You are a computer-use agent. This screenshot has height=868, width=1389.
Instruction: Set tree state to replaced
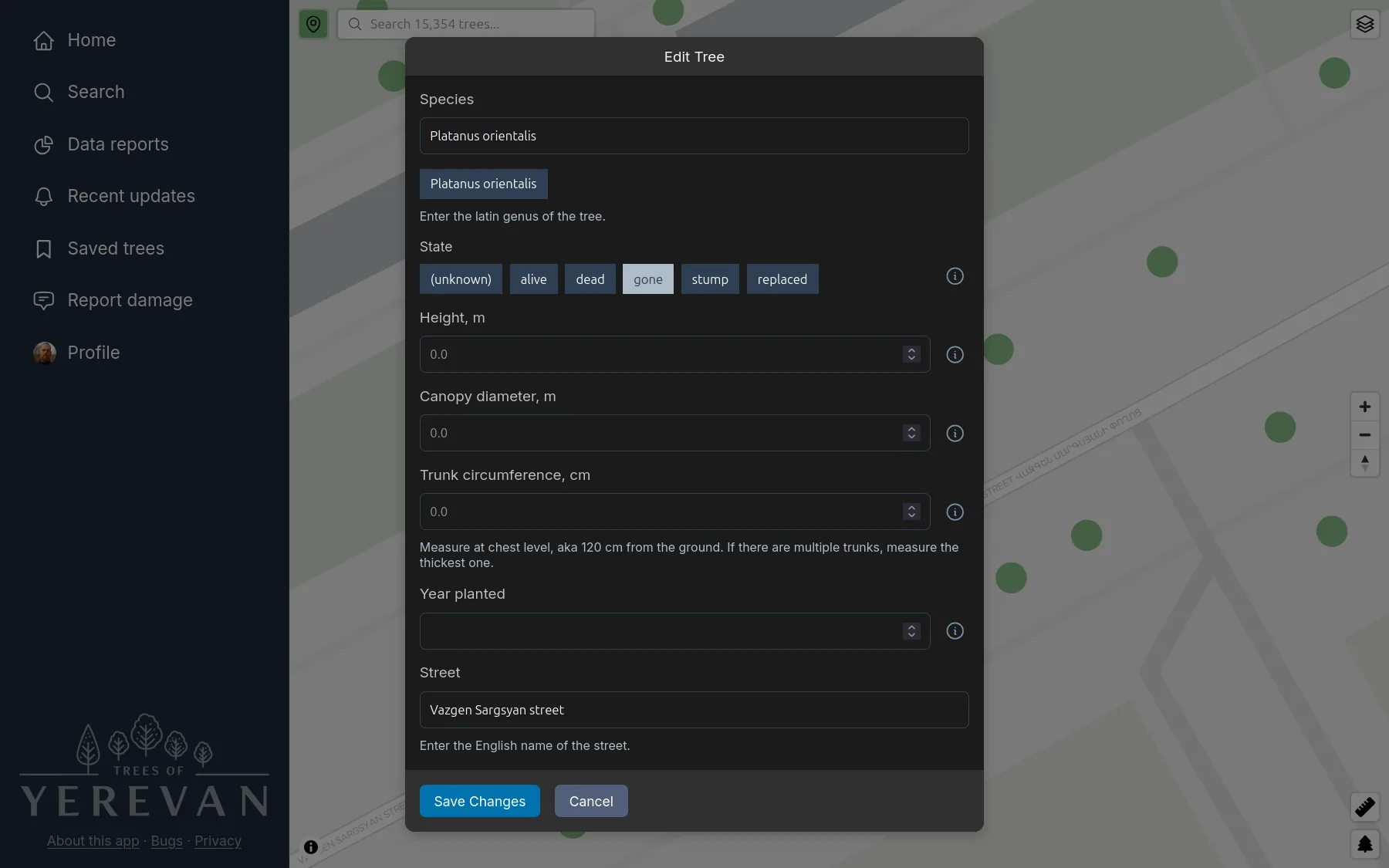point(782,279)
